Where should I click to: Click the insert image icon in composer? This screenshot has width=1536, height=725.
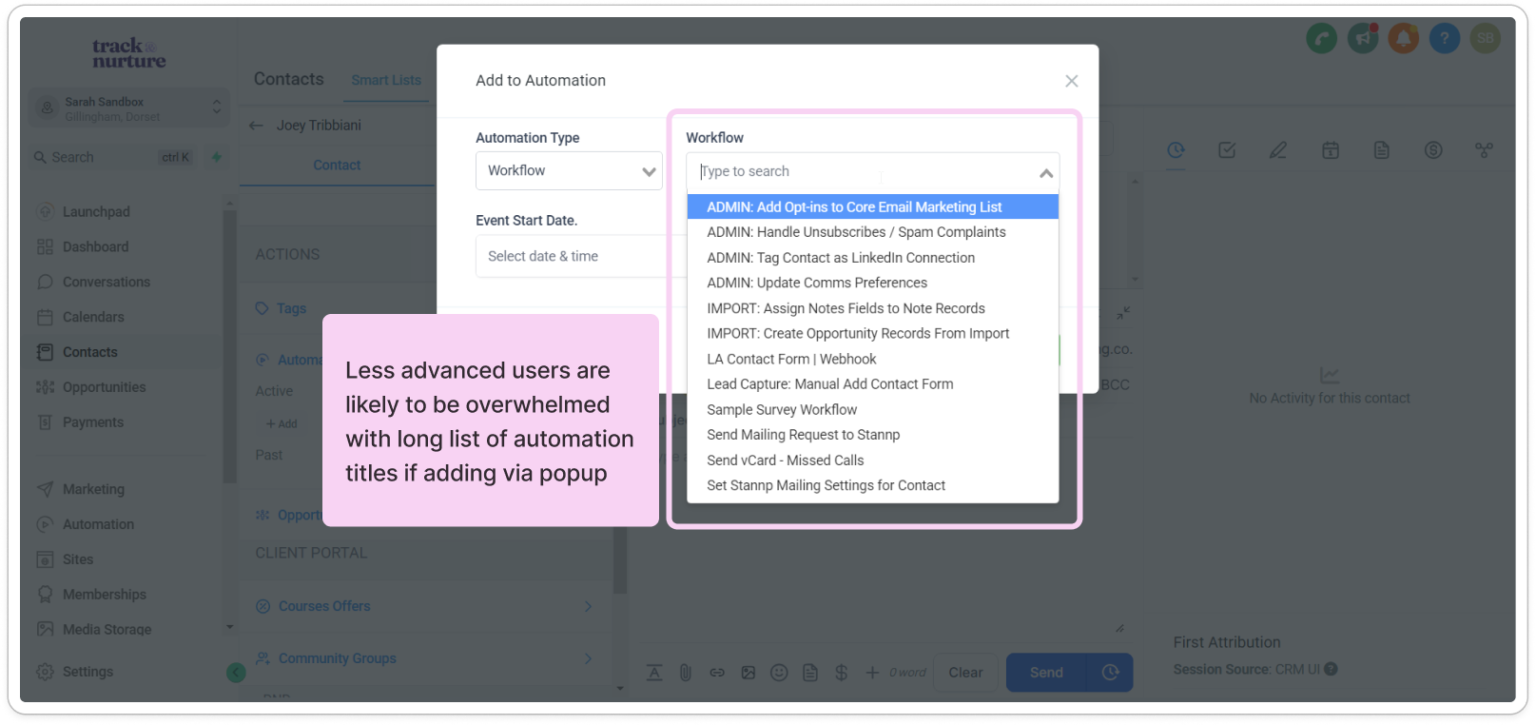coord(748,673)
